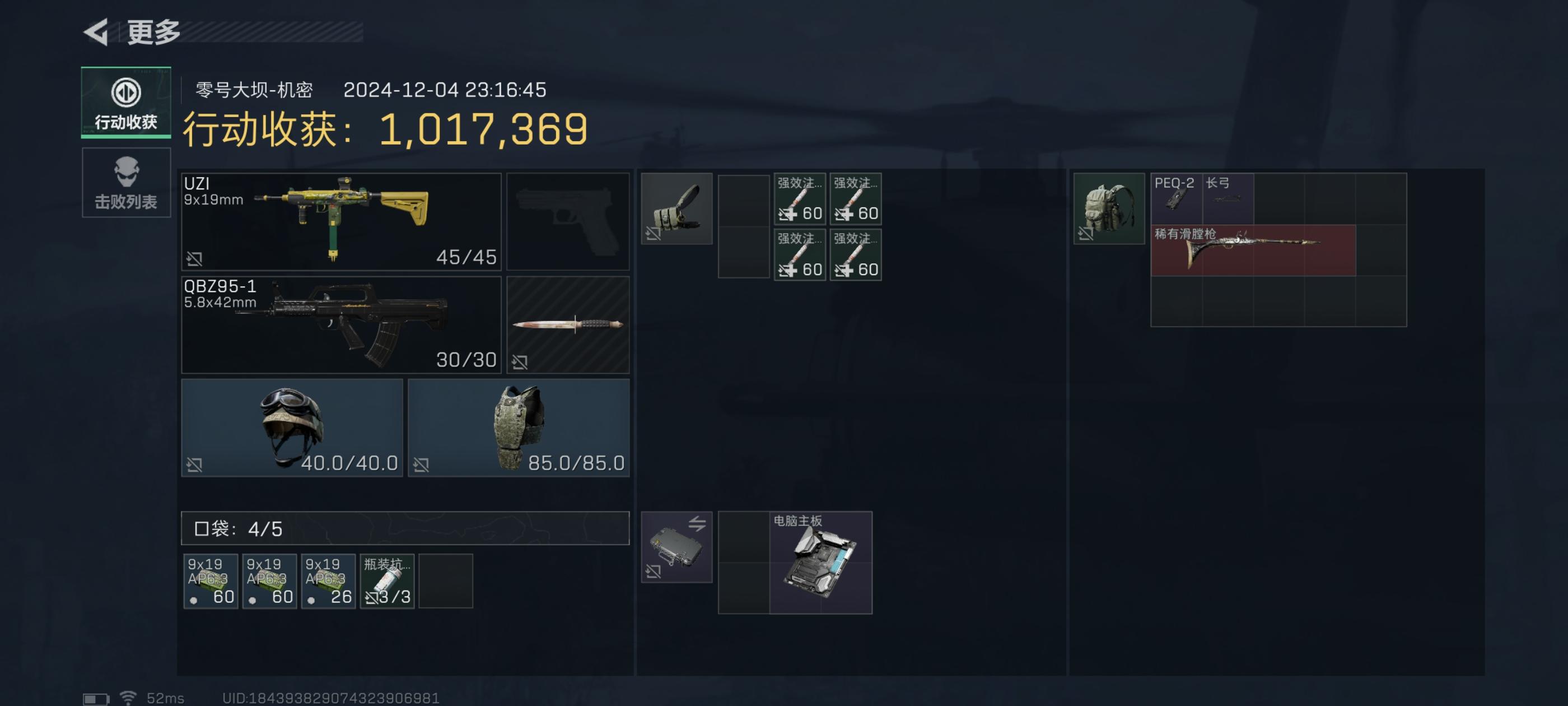Select the top-left 强效注 injector item
Viewport: 1568px width, 706px height.
(x=800, y=198)
